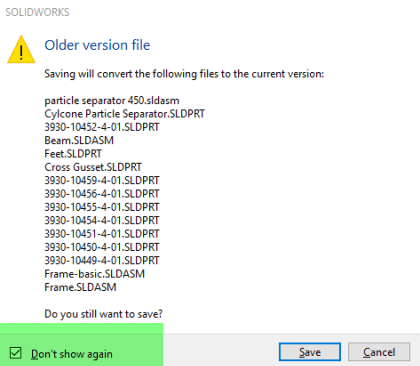
Task: Click 3930-10456-4-01.SLDPRT file name
Action: [102, 194]
